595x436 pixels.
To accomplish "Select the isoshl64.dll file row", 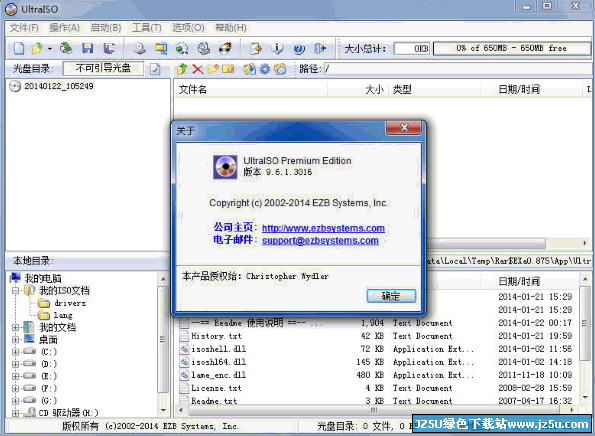I will (x=378, y=362).
